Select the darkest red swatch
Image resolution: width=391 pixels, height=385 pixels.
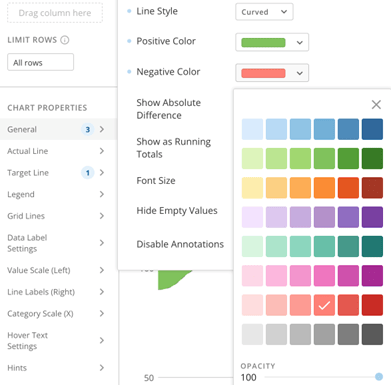point(372,305)
